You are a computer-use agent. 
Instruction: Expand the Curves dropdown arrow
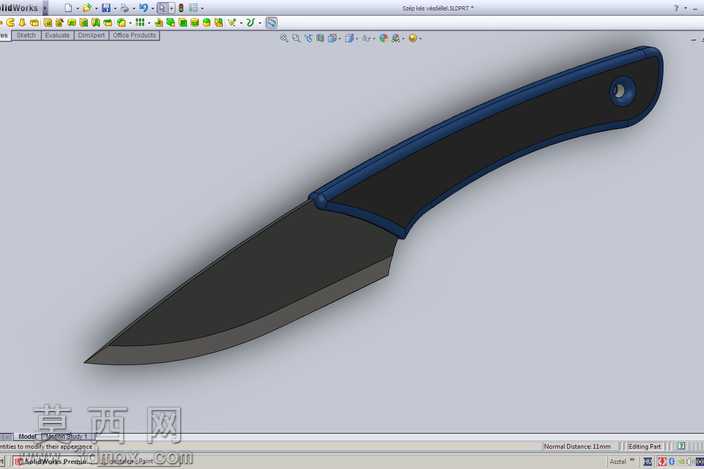pos(259,23)
